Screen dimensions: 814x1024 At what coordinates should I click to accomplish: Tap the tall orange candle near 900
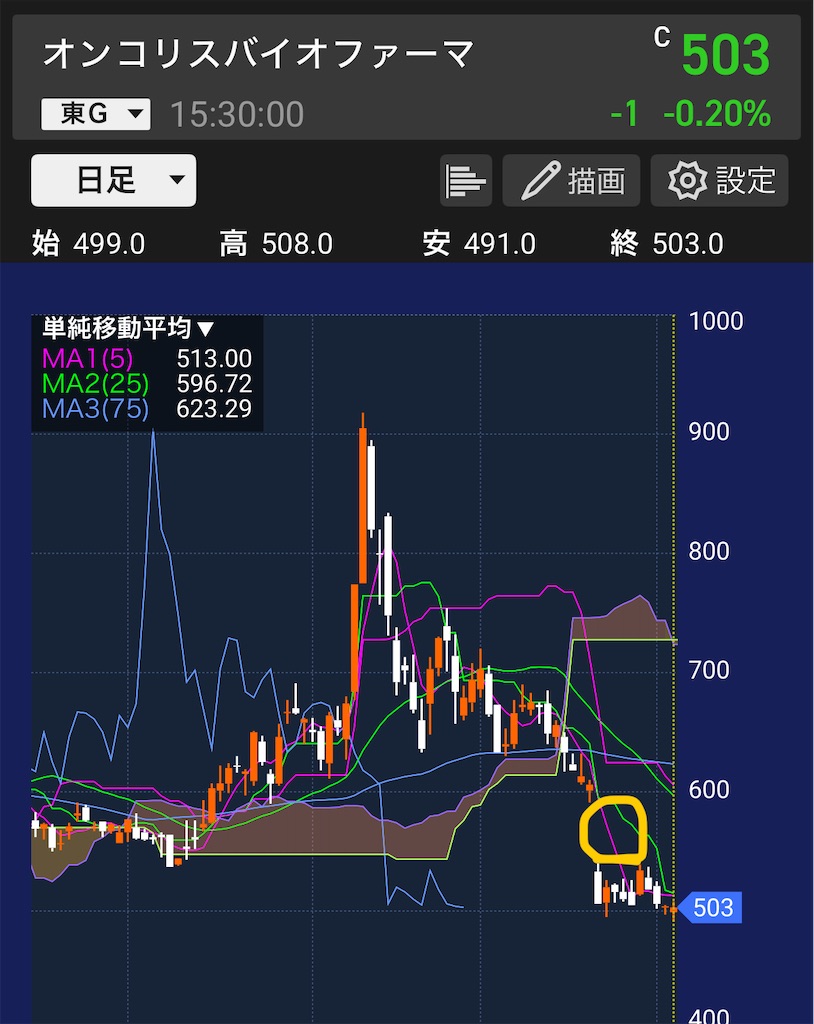pyautogui.click(x=363, y=504)
